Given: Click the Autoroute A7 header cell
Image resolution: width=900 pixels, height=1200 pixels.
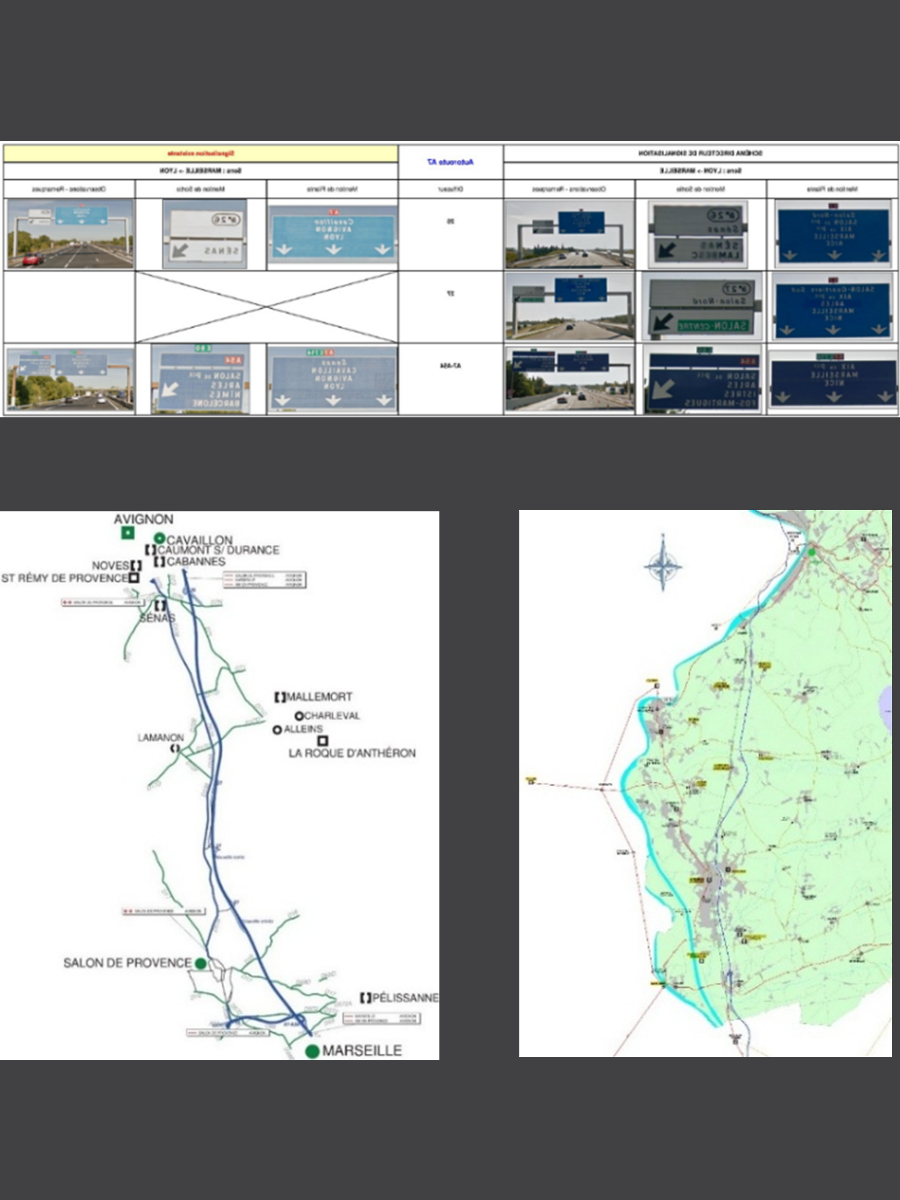Looking at the screenshot, I should [451, 161].
